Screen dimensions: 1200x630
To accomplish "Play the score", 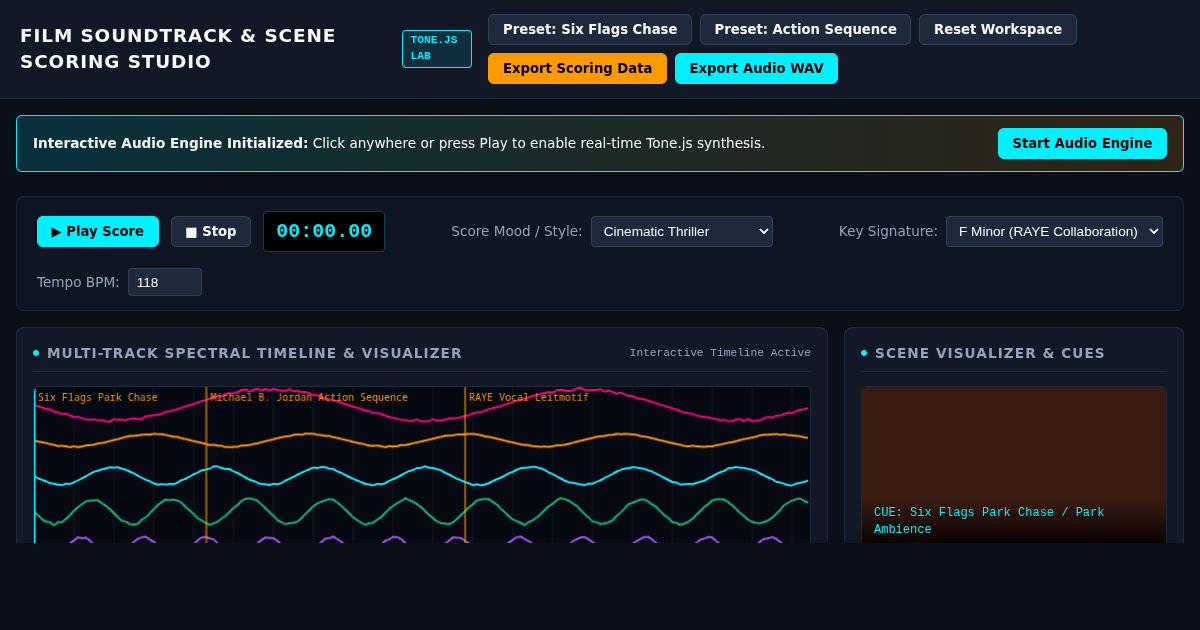I will (98, 231).
